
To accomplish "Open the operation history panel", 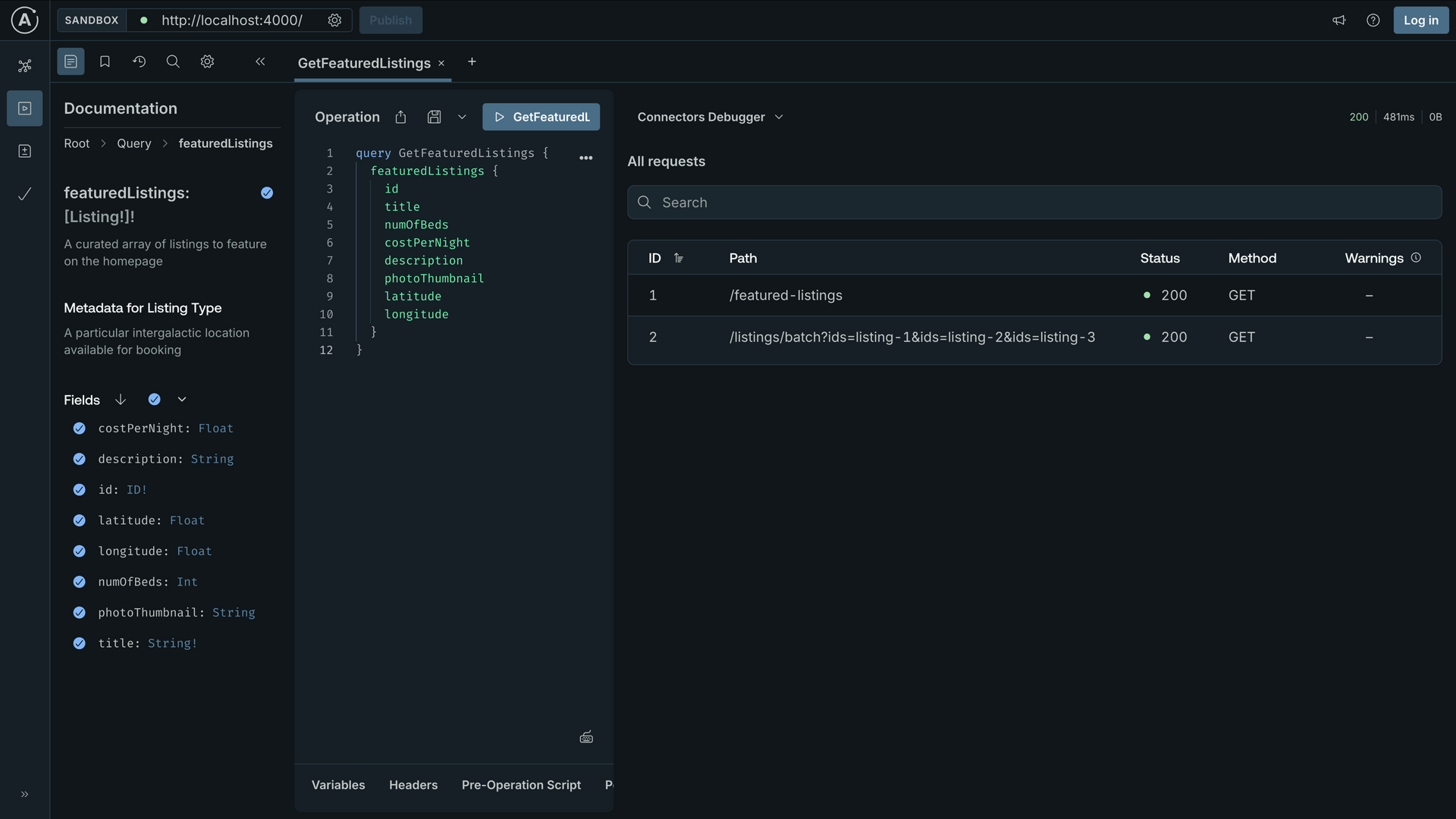I will 139,61.
